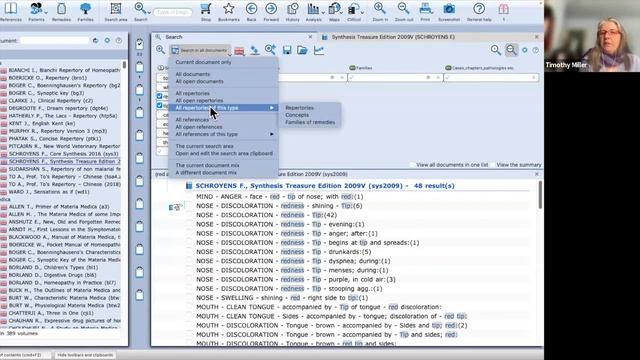This screenshot has height=360, width=640.
Task: Open Critical dropdown arrow in toolbar
Action: click(x=362, y=13)
